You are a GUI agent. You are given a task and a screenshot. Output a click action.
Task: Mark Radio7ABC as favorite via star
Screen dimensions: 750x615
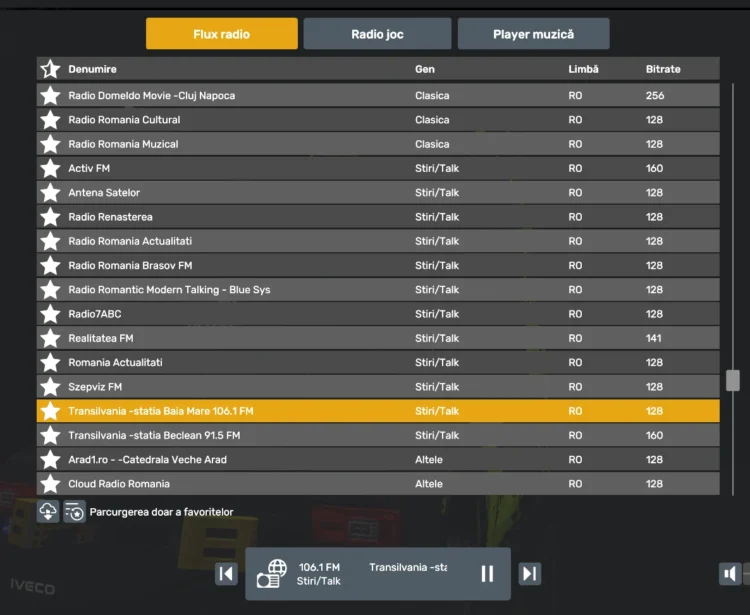coord(50,314)
